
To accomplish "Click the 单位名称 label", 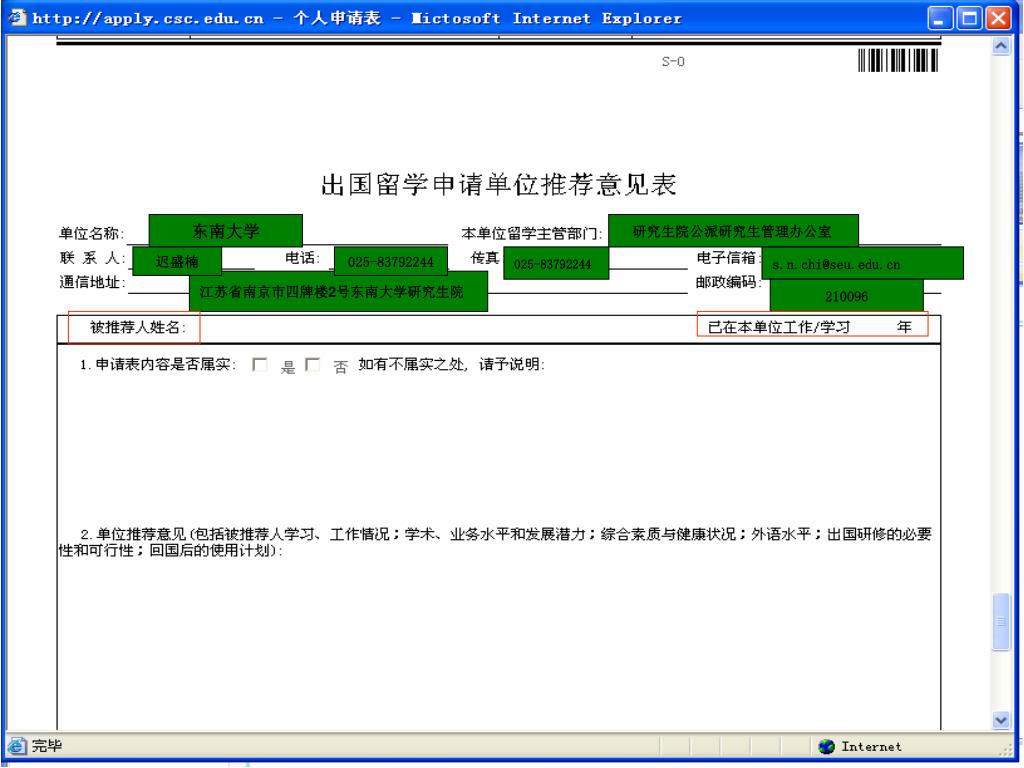I will click(x=91, y=233).
